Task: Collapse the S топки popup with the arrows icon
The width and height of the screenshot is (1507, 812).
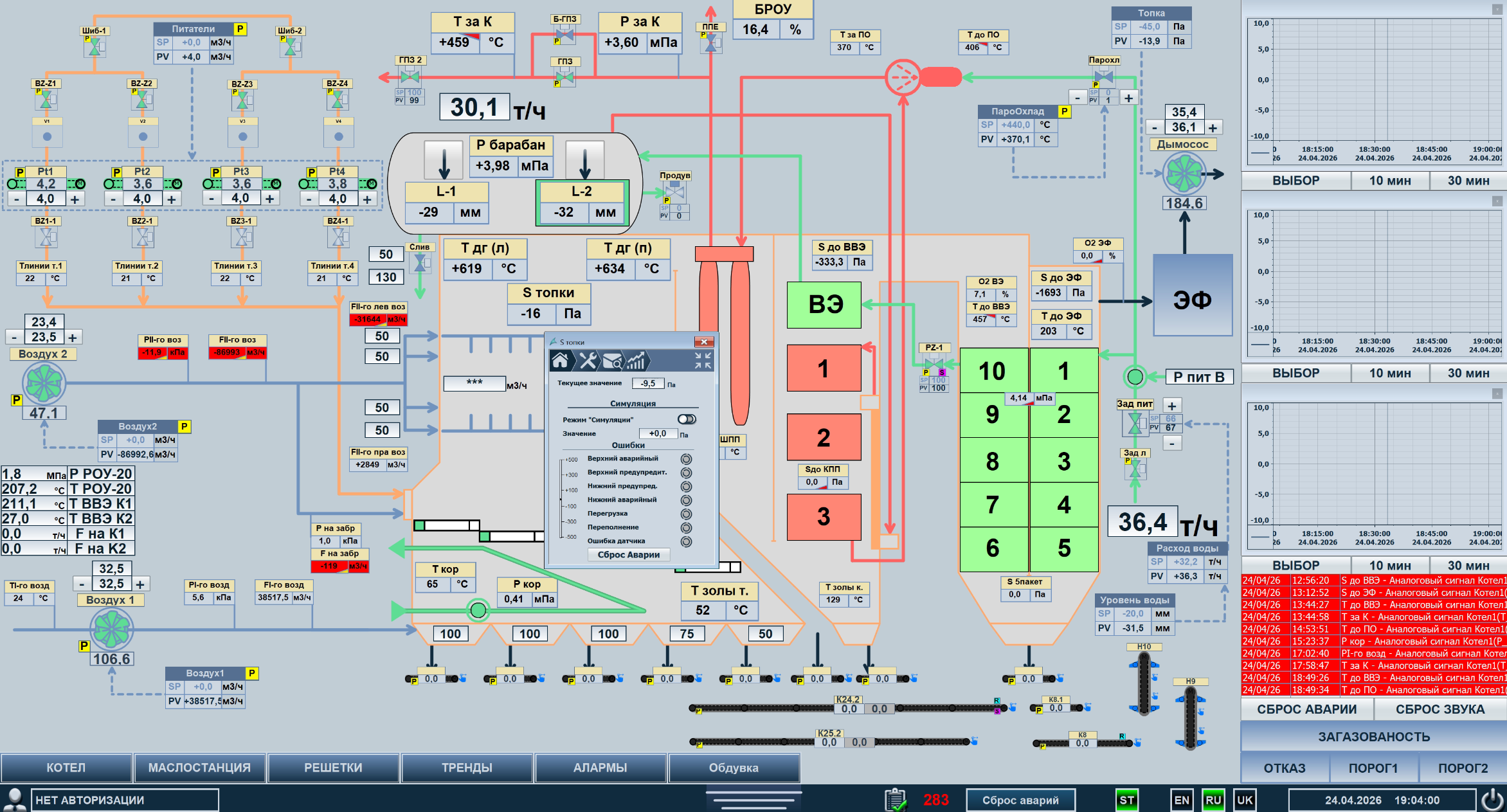Action: [703, 361]
